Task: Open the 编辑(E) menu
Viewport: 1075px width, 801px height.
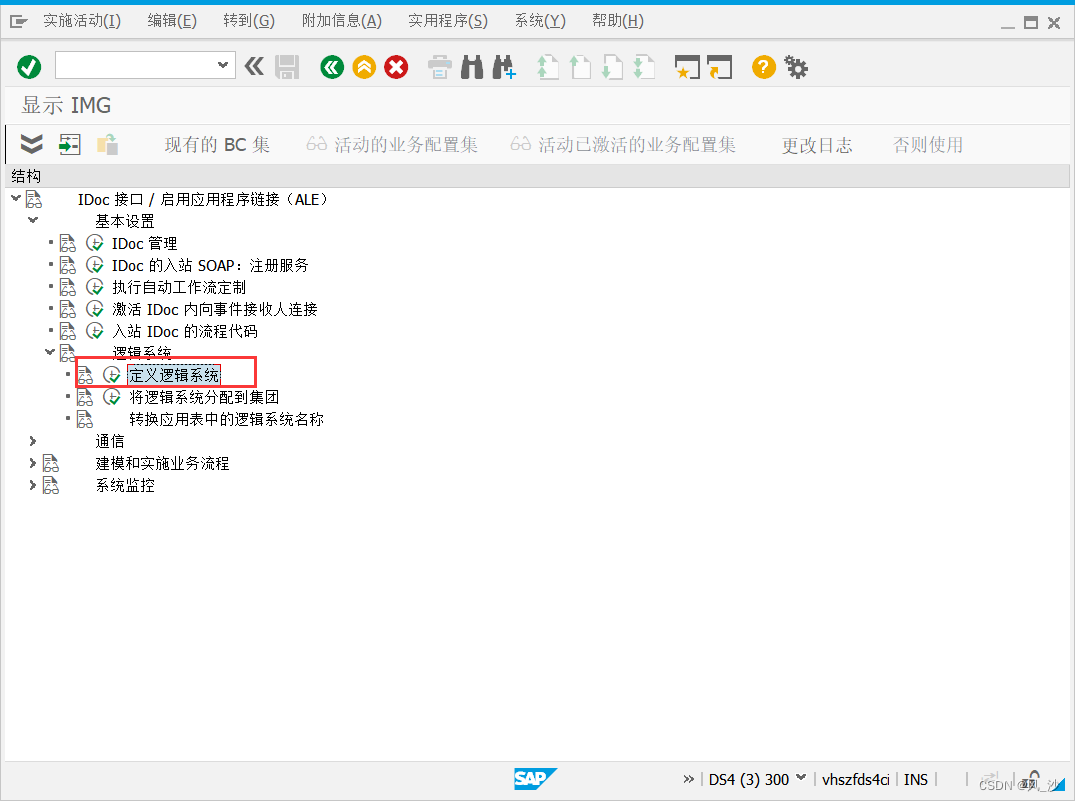Action: pyautogui.click(x=172, y=21)
